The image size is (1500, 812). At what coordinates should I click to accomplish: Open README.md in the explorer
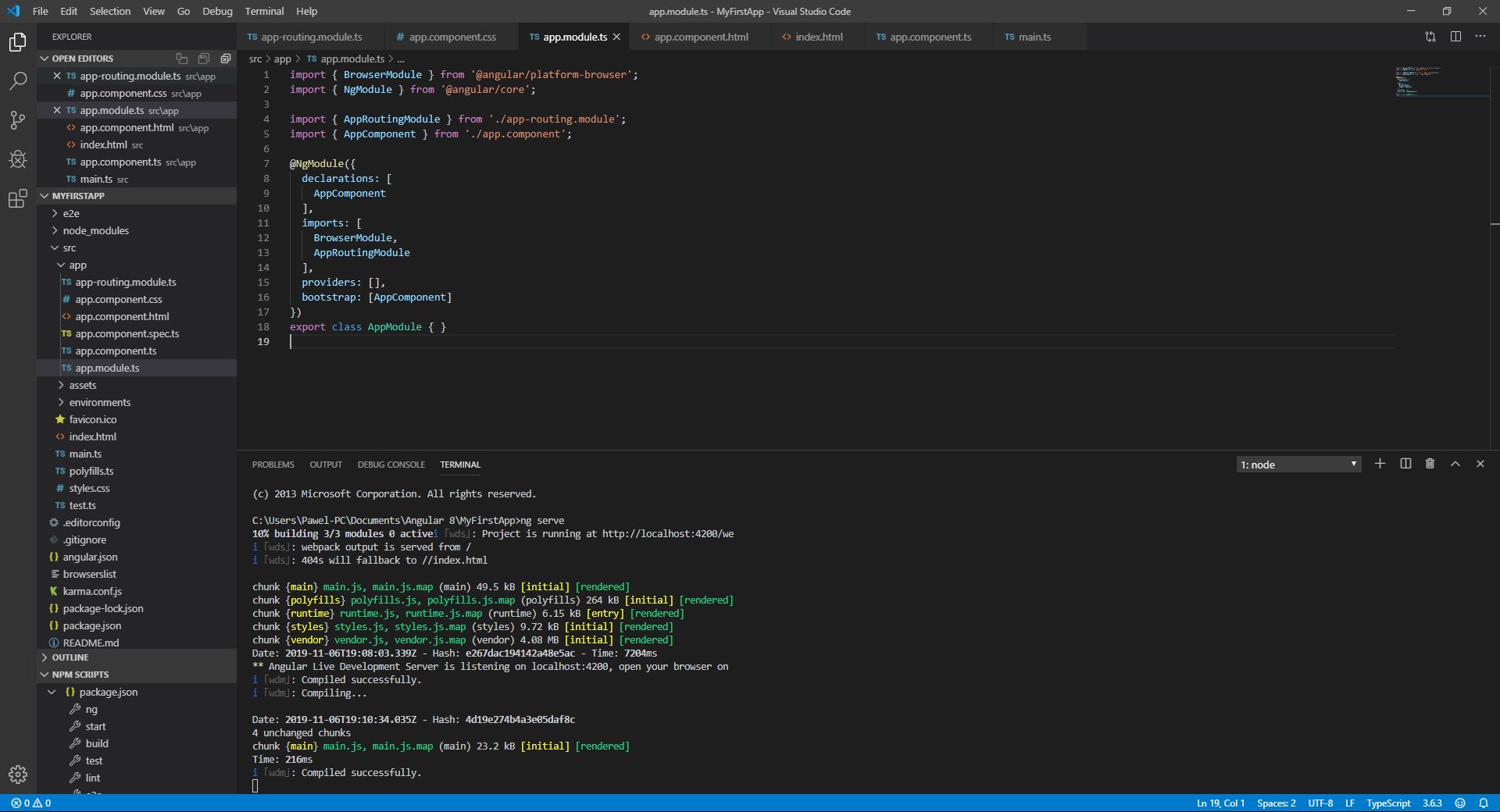tap(91, 643)
